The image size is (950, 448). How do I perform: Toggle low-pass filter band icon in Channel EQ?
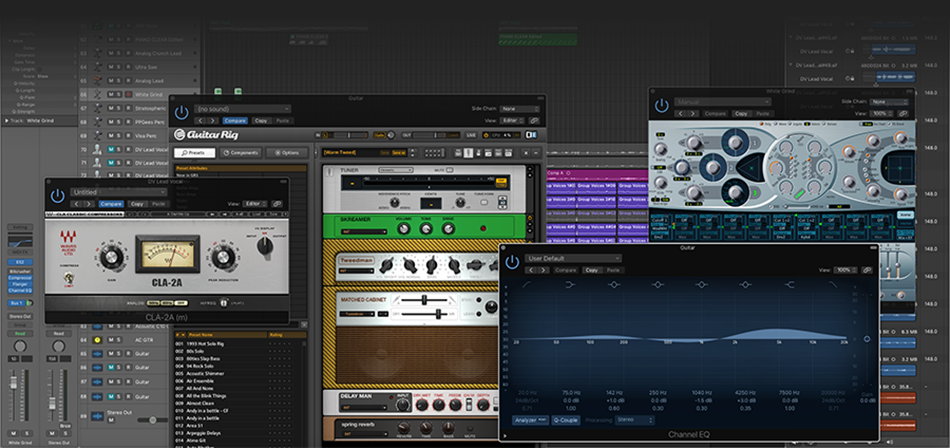[832, 284]
